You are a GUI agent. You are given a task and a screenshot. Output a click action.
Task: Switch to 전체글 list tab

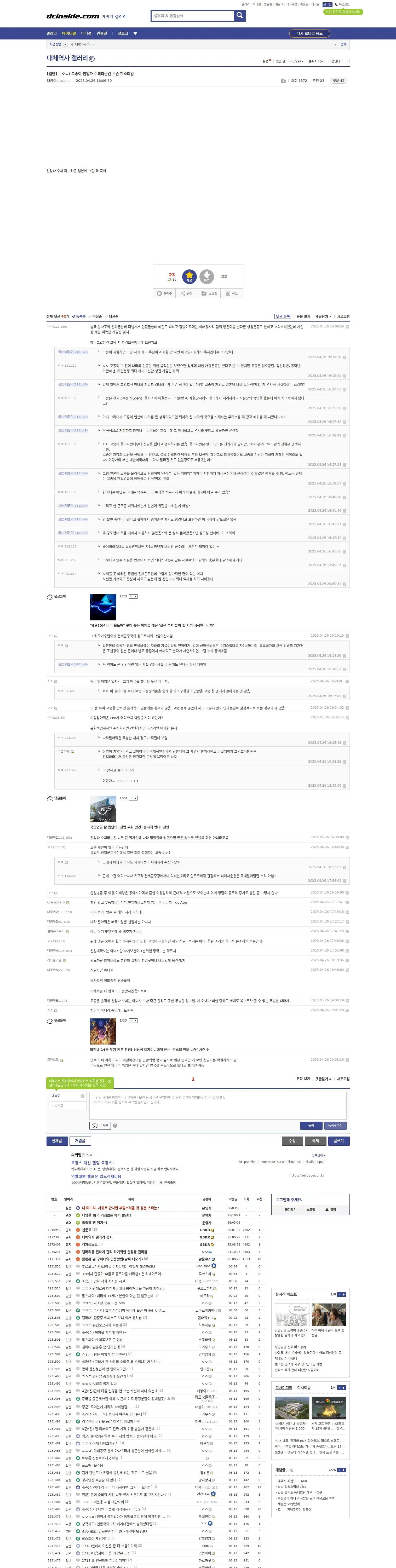57,1141
